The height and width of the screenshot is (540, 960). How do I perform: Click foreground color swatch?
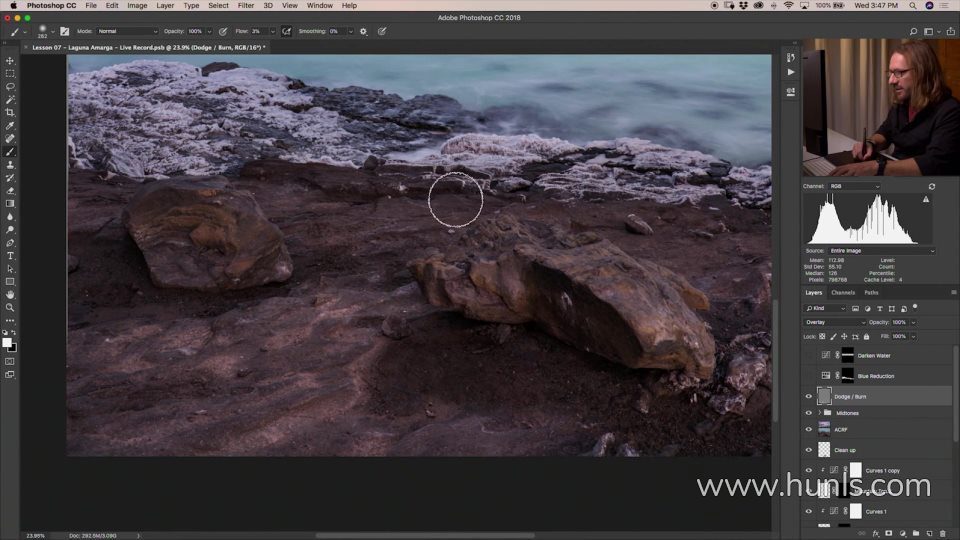(x=7, y=343)
